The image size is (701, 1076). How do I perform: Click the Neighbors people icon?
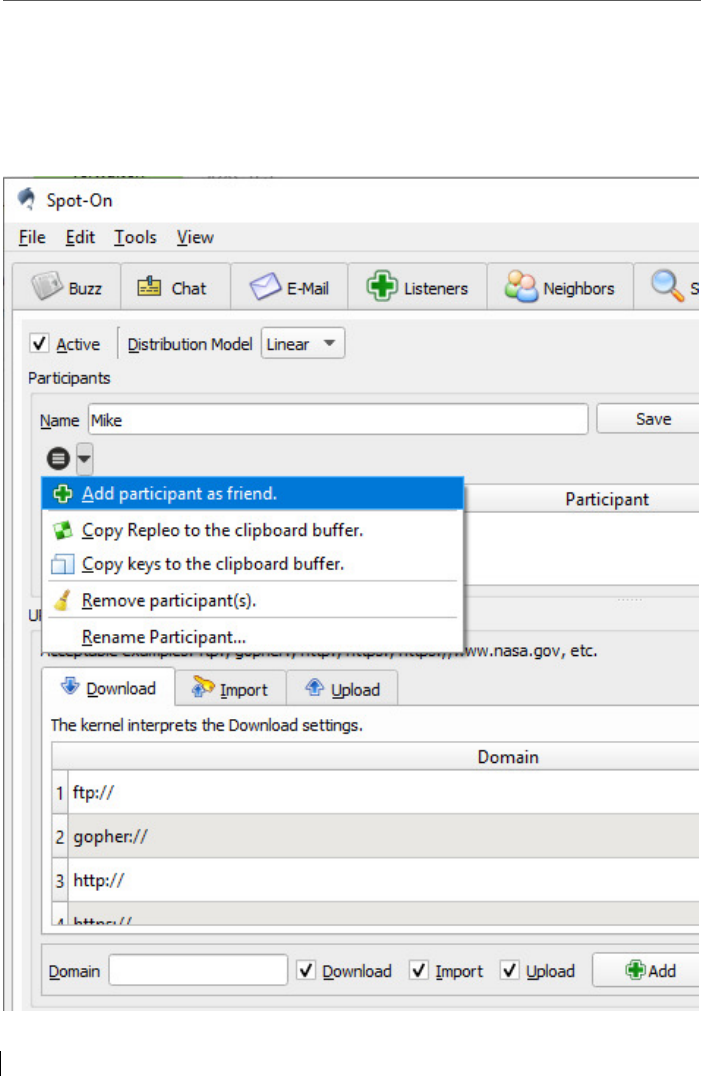[x=521, y=288]
